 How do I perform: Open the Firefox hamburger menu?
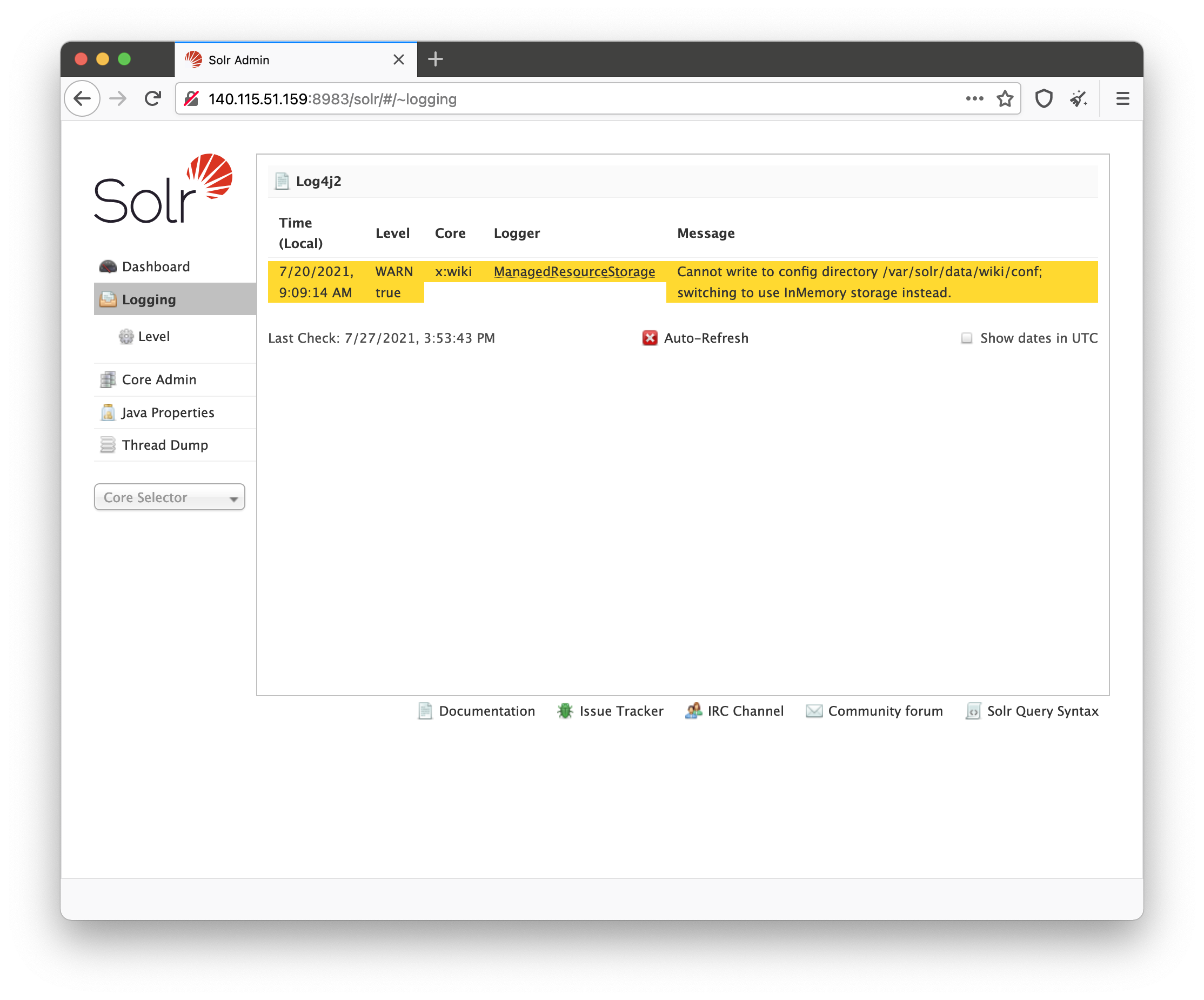tap(1122, 98)
